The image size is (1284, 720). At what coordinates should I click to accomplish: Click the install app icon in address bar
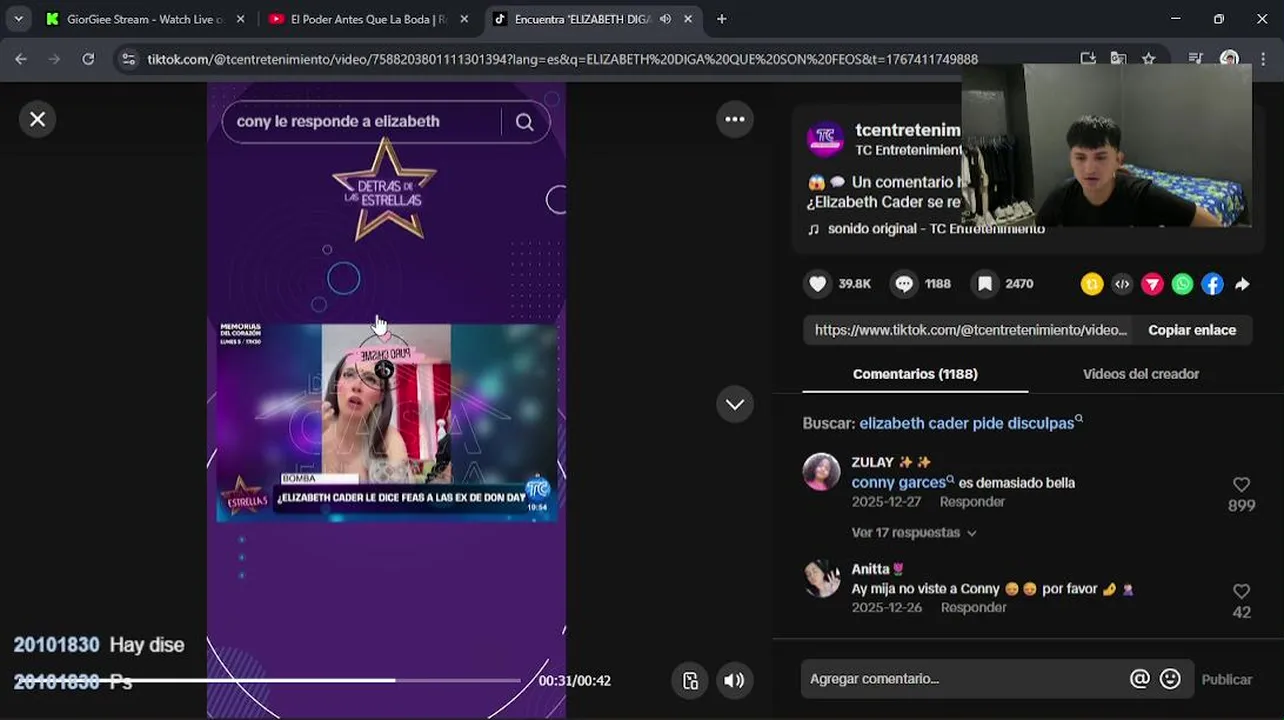pos(1088,59)
